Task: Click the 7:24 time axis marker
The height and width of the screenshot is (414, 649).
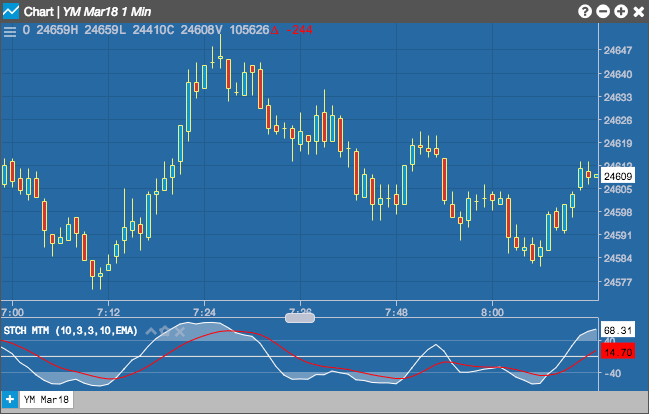Action: click(x=204, y=312)
